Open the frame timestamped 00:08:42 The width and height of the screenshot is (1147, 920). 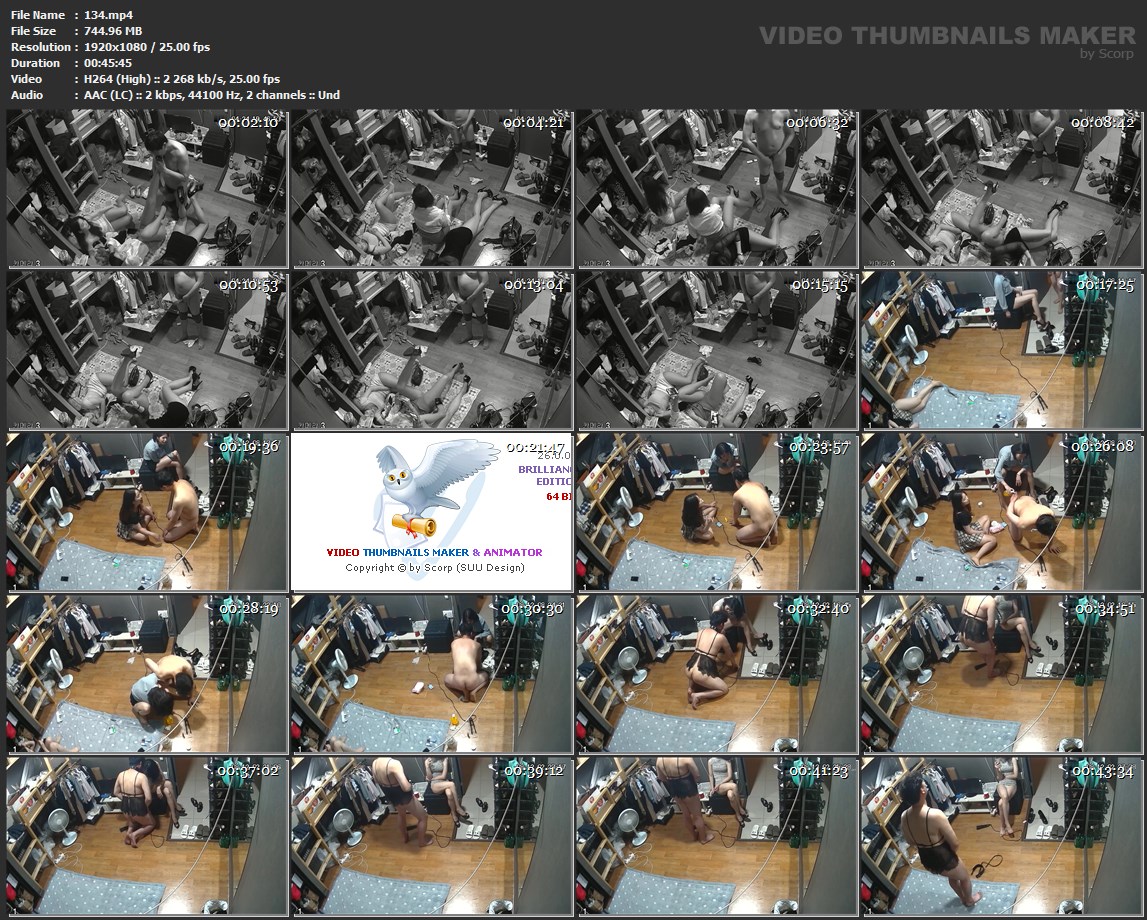[x=1001, y=189]
